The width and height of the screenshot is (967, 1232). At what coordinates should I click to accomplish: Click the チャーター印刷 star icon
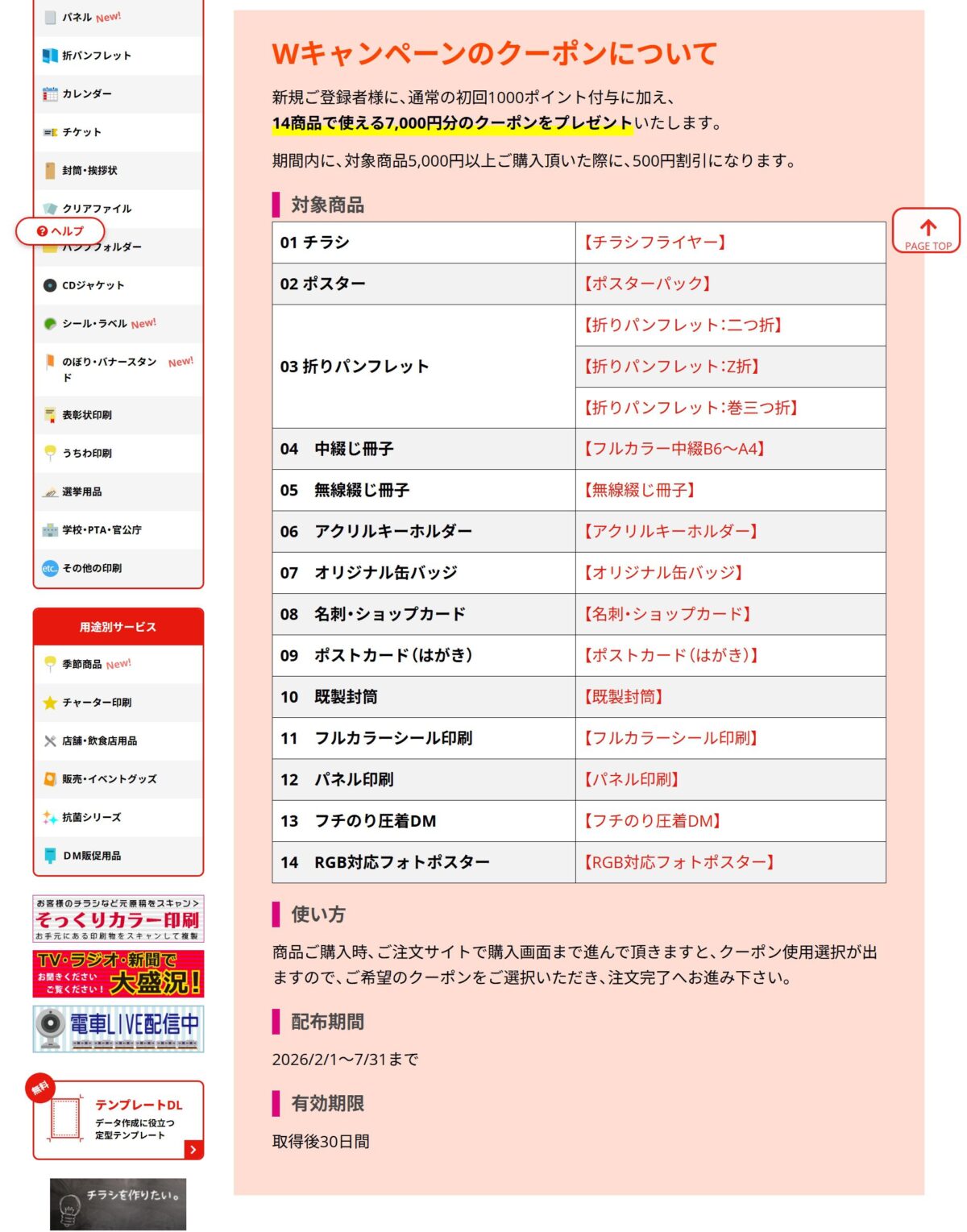click(x=50, y=703)
